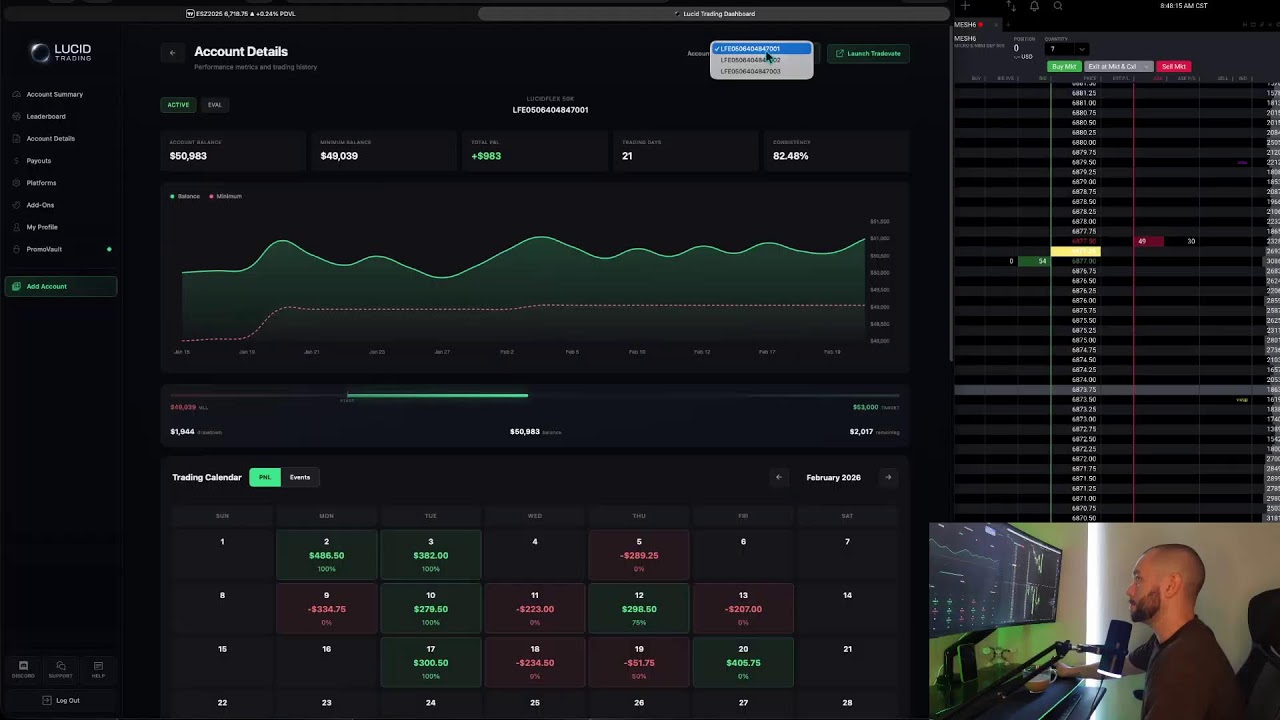Select Lucid Trading Dashboard browser tab
The image size is (1280, 720).
714,14
